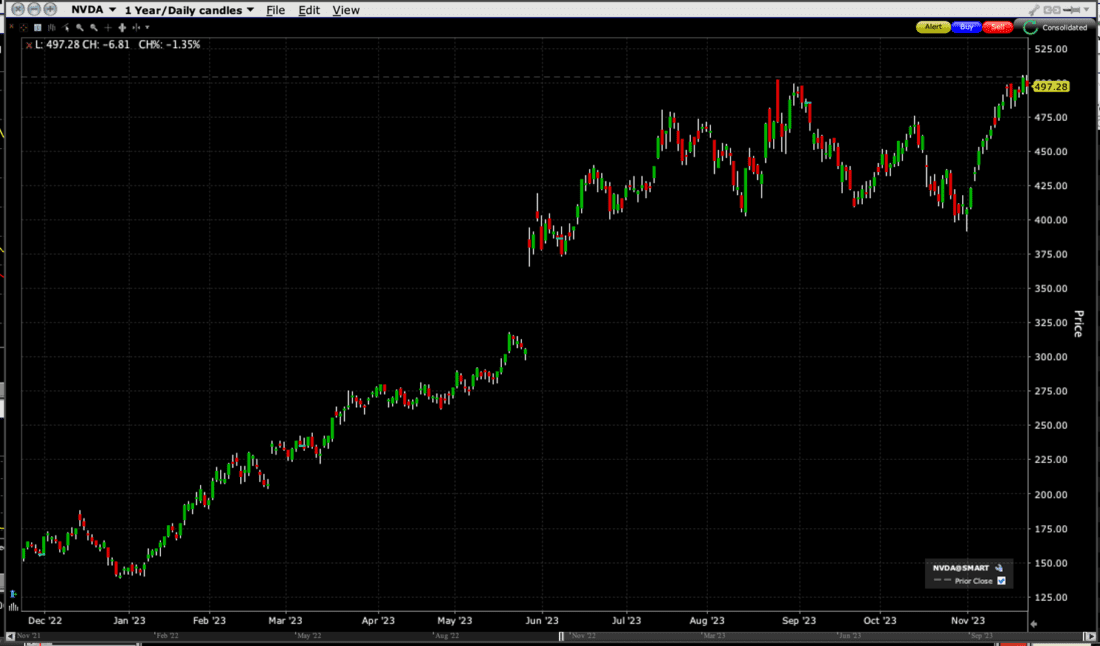The height and width of the screenshot is (646, 1100).
Task: Click the yellow Alert button
Action: click(933, 27)
